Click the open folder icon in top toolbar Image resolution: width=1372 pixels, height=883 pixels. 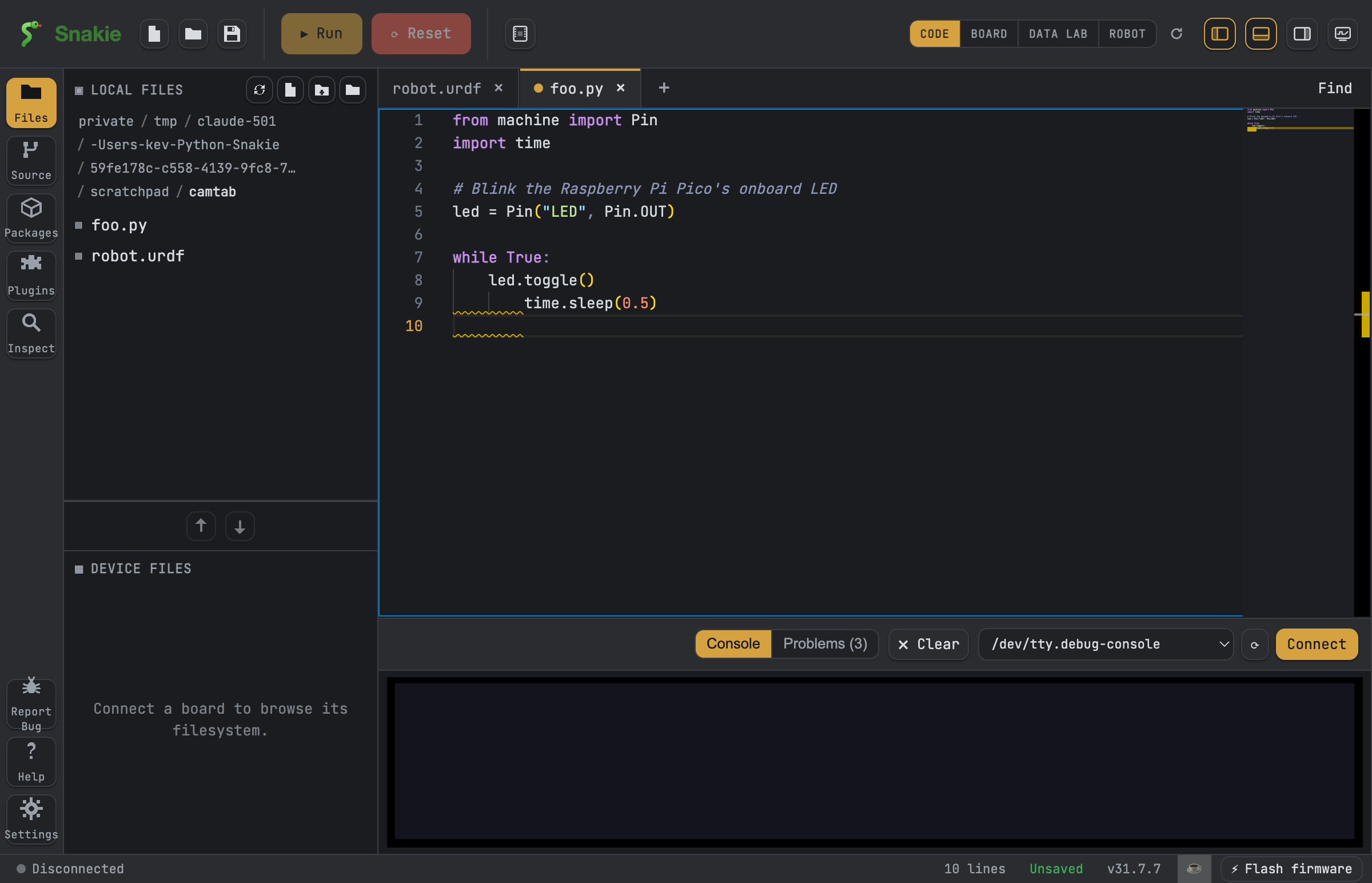click(193, 34)
